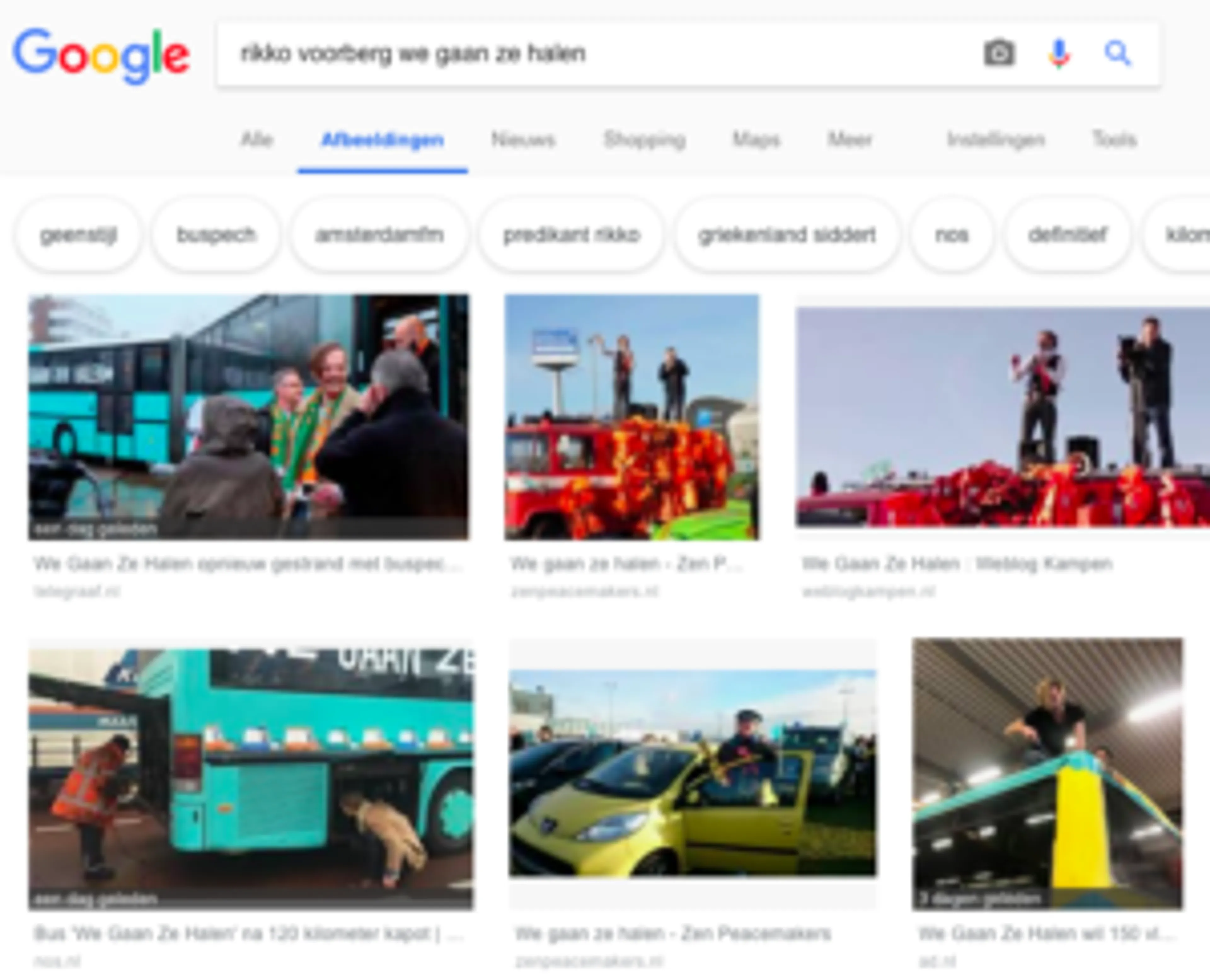This screenshot has height=980, width=1210.
Task: Select the griekenland siddert chip
Action: (x=787, y=235)
